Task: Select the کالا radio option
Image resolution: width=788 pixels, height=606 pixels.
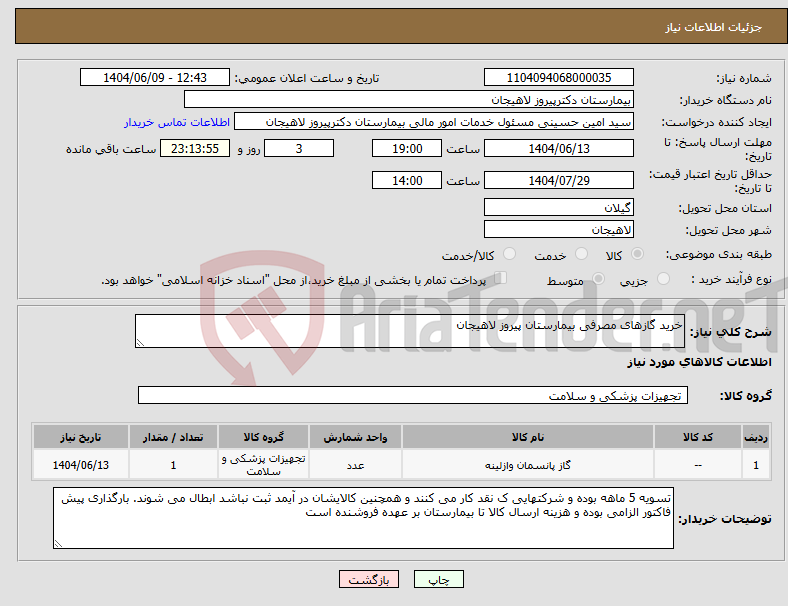Action: pyautogui.click(x=637, y=254)
